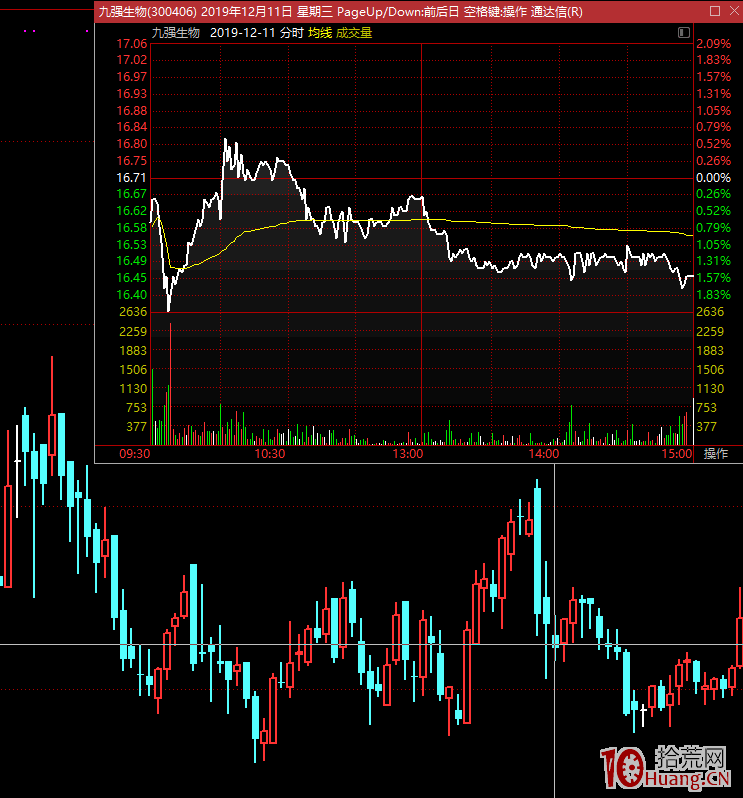Click the 16.40 lowest price label
The width and height of the screenshot is (743, 798).
point(132,295)
